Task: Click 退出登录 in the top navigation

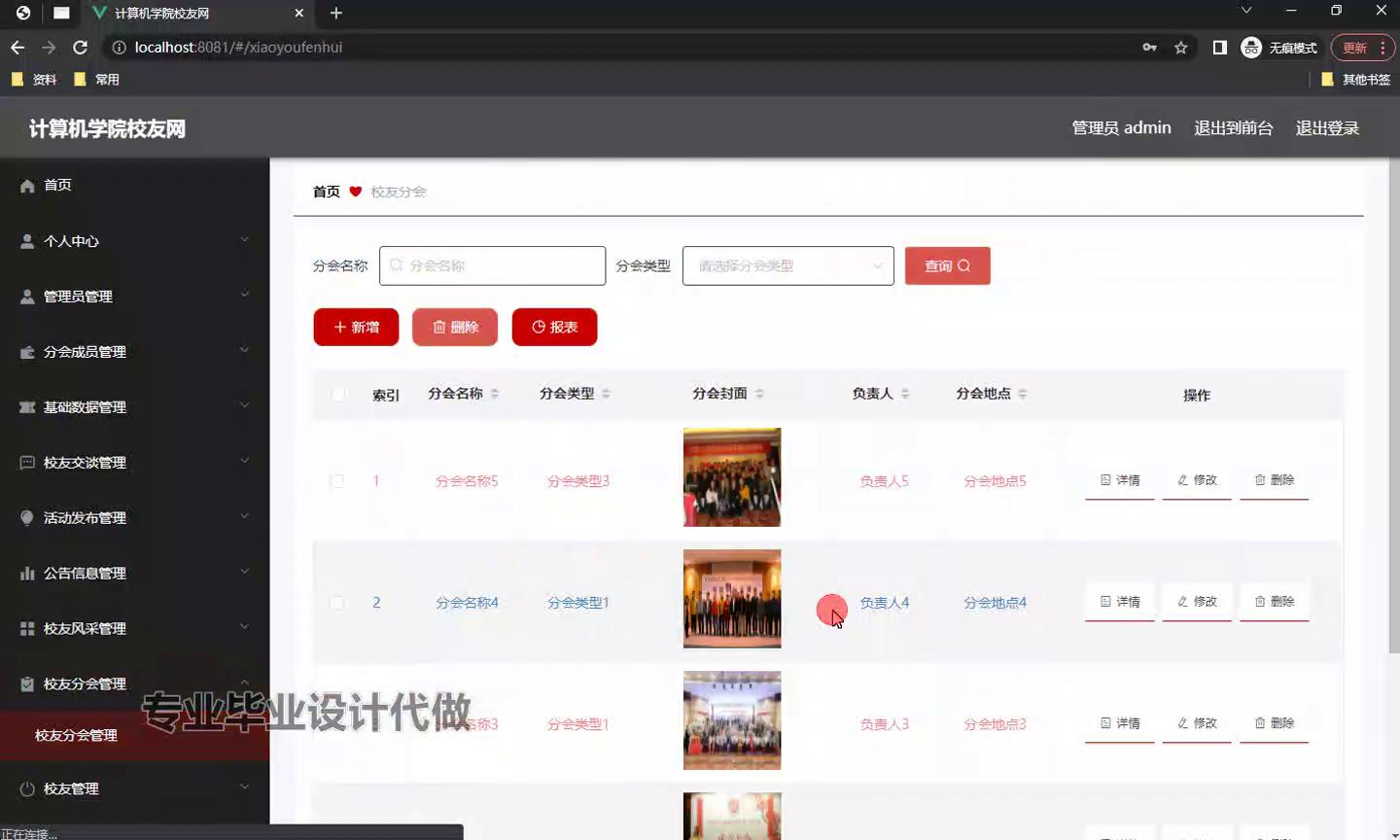Action: coord(1326,128)
